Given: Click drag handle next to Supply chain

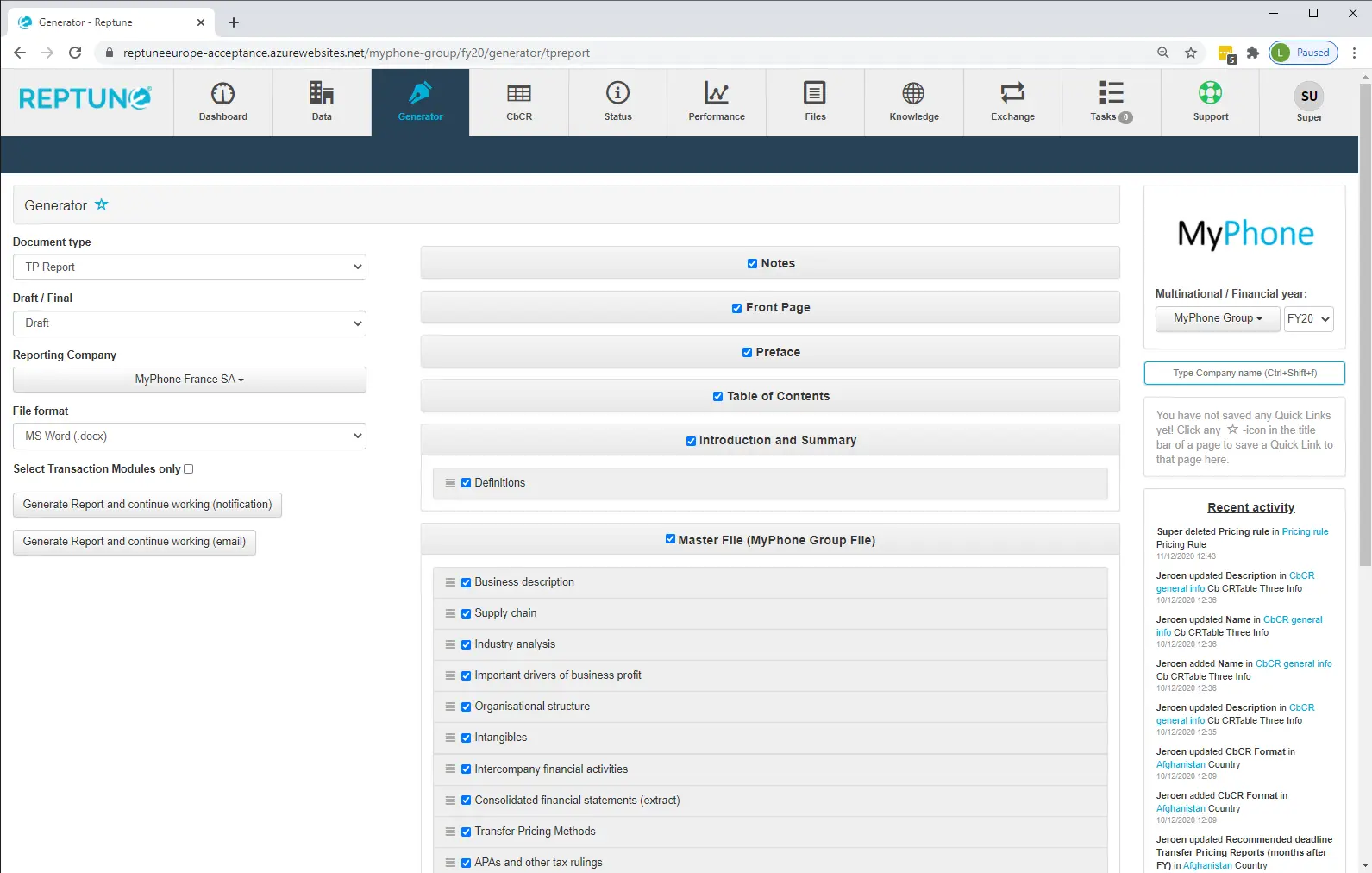Looking at the screenshot, I should 450,613.
